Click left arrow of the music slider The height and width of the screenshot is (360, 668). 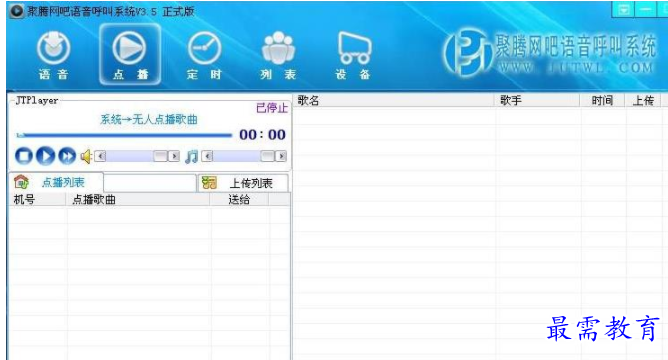click(207, 156)
